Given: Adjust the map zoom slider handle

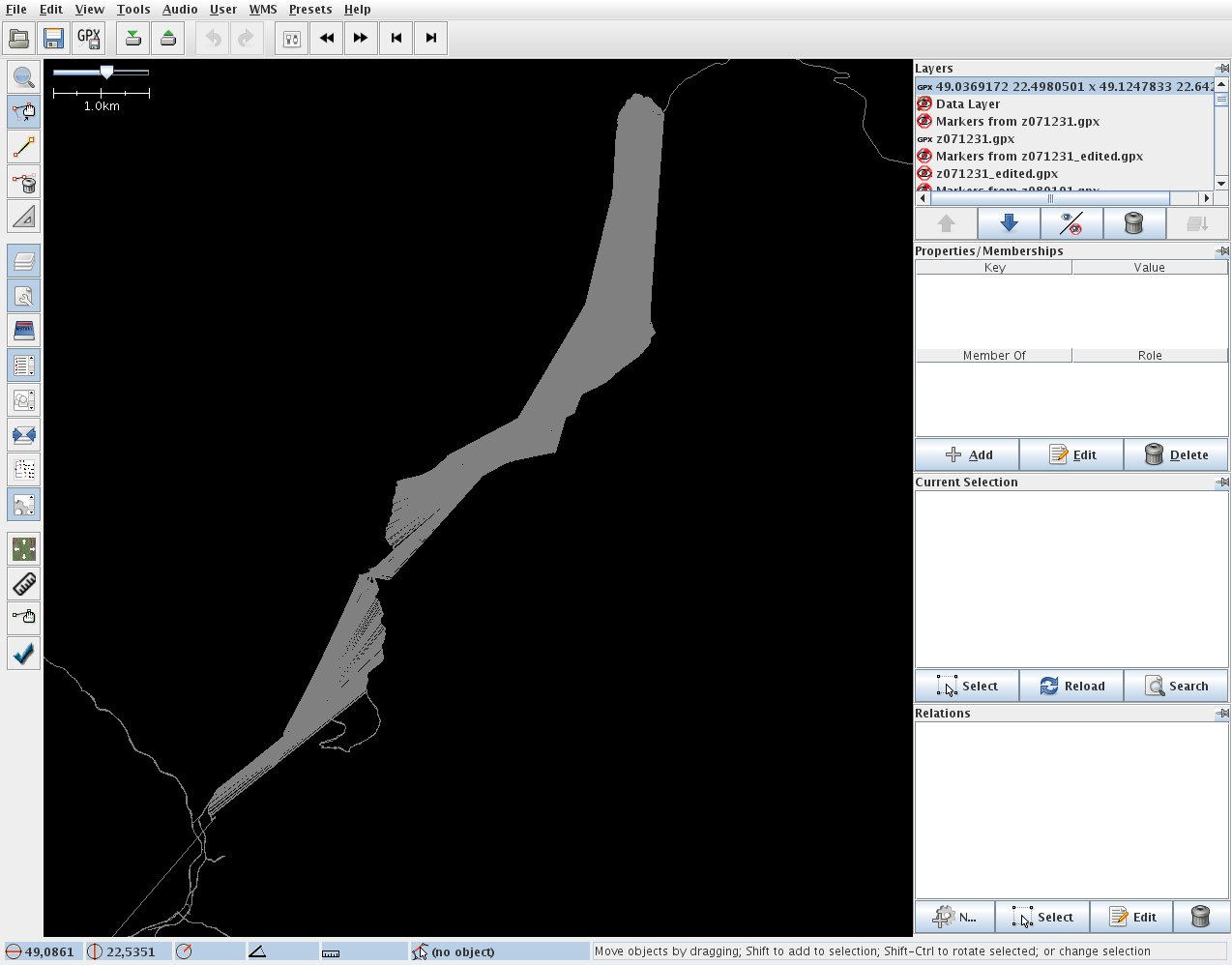Looking at the screenshot, I should click(107, 72).
